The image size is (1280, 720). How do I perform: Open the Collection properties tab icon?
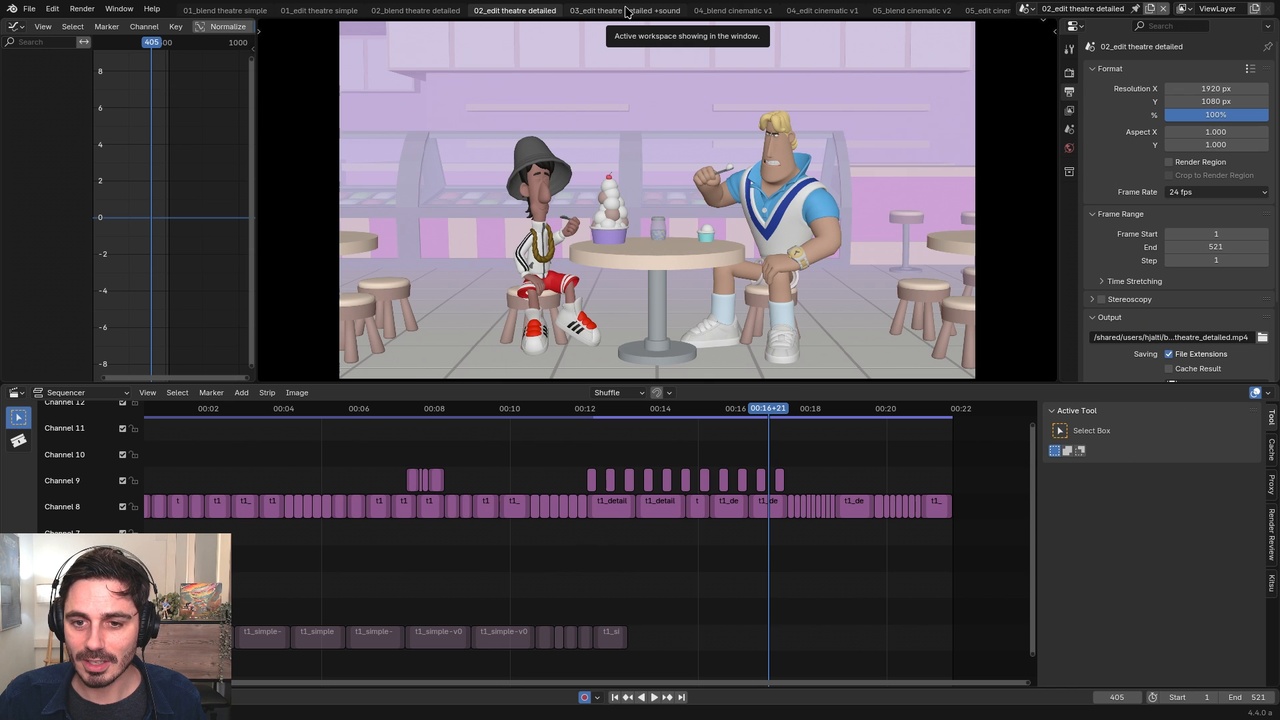coord(1069,172)
